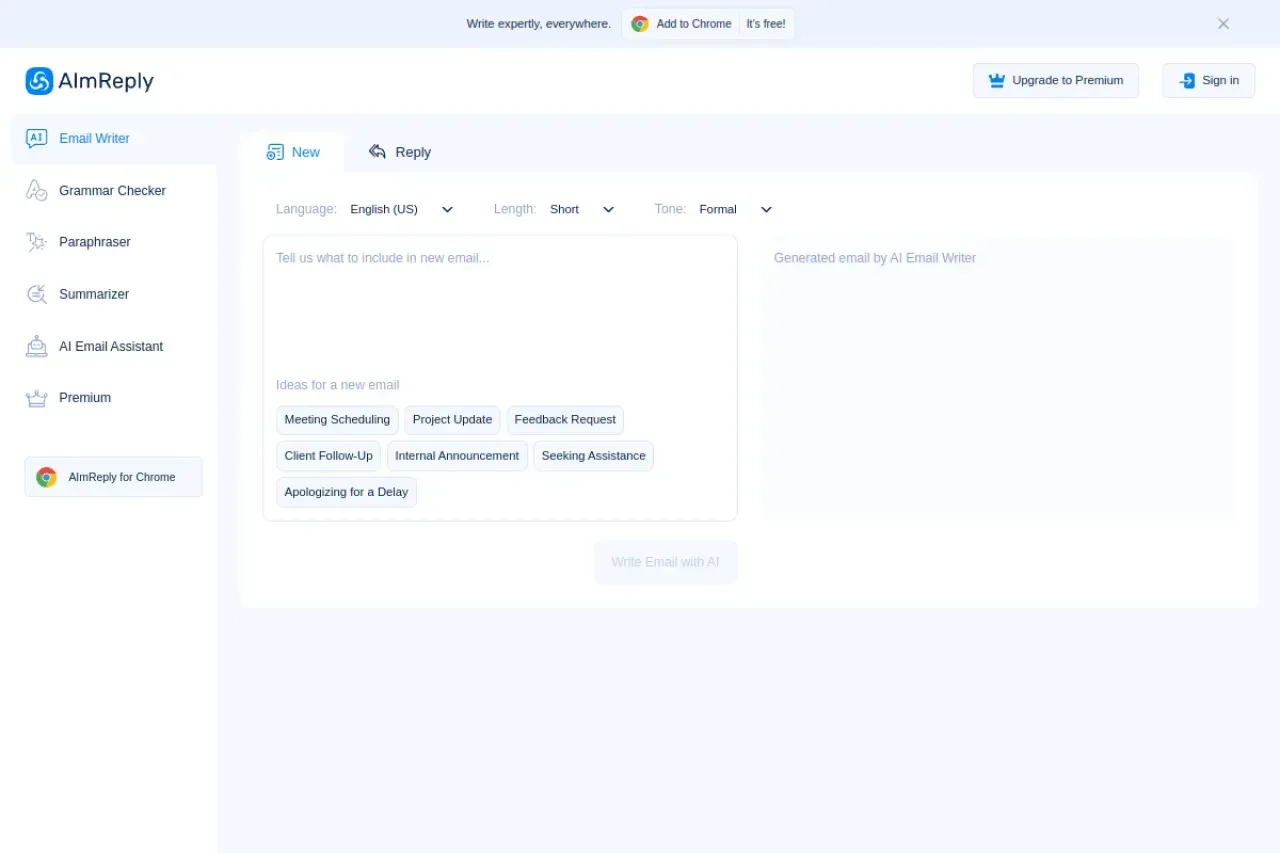Click the new email prompt text field
The height and width of the screenshot is (853, 1280).
pos(500,305)
